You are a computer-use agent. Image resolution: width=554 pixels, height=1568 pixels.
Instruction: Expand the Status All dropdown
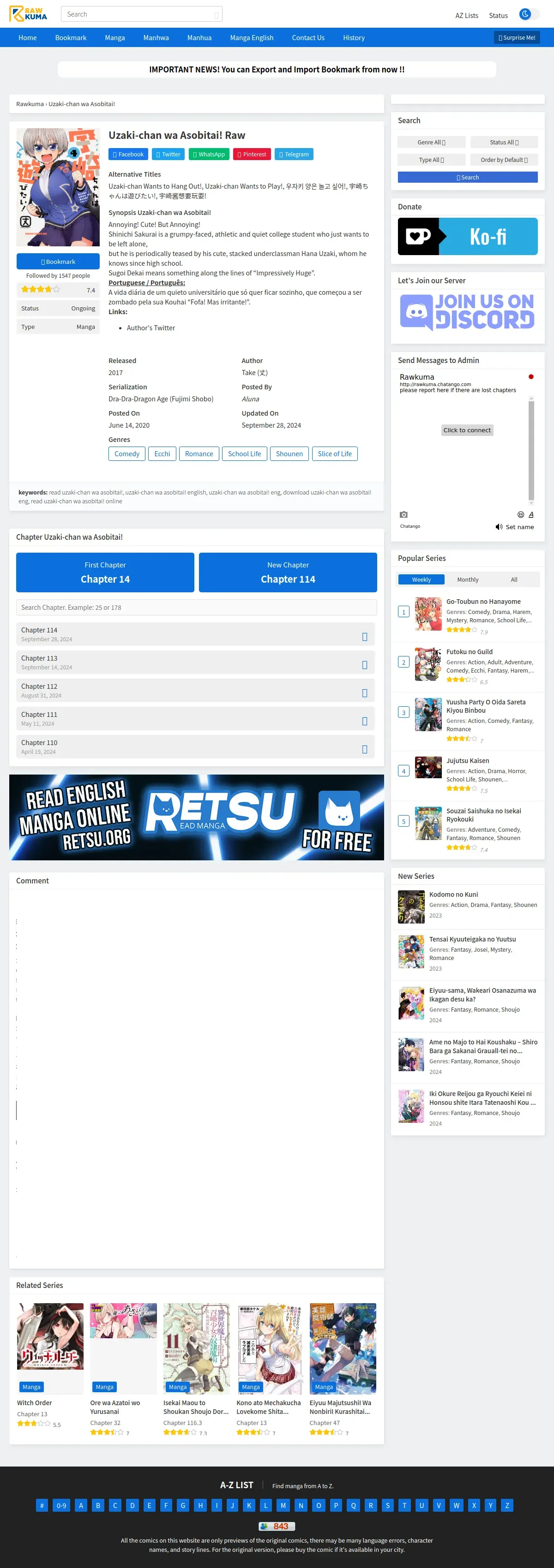[x=504, y=143]
